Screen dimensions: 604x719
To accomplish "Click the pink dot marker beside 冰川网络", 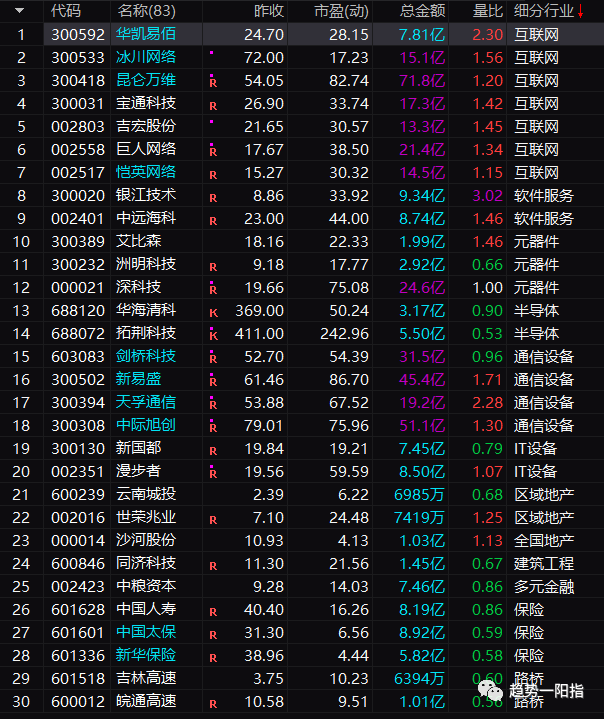I will [x=211, y=53].
